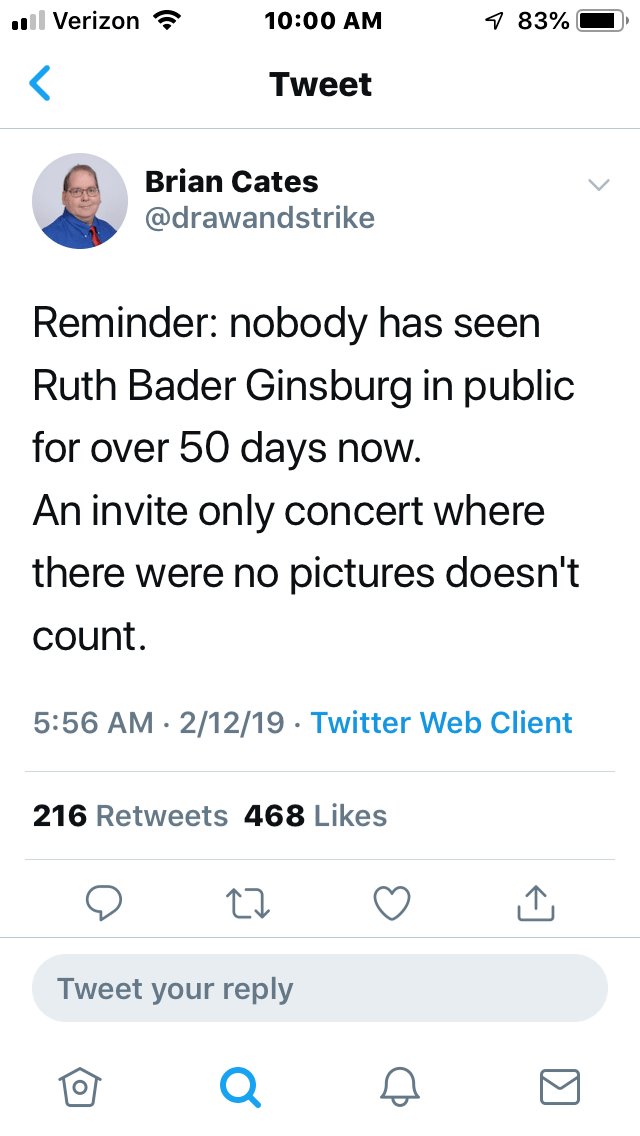This screenshot has width=640, height=1136.
Task: Tap the share upload icon
Action: pos(535,903)
